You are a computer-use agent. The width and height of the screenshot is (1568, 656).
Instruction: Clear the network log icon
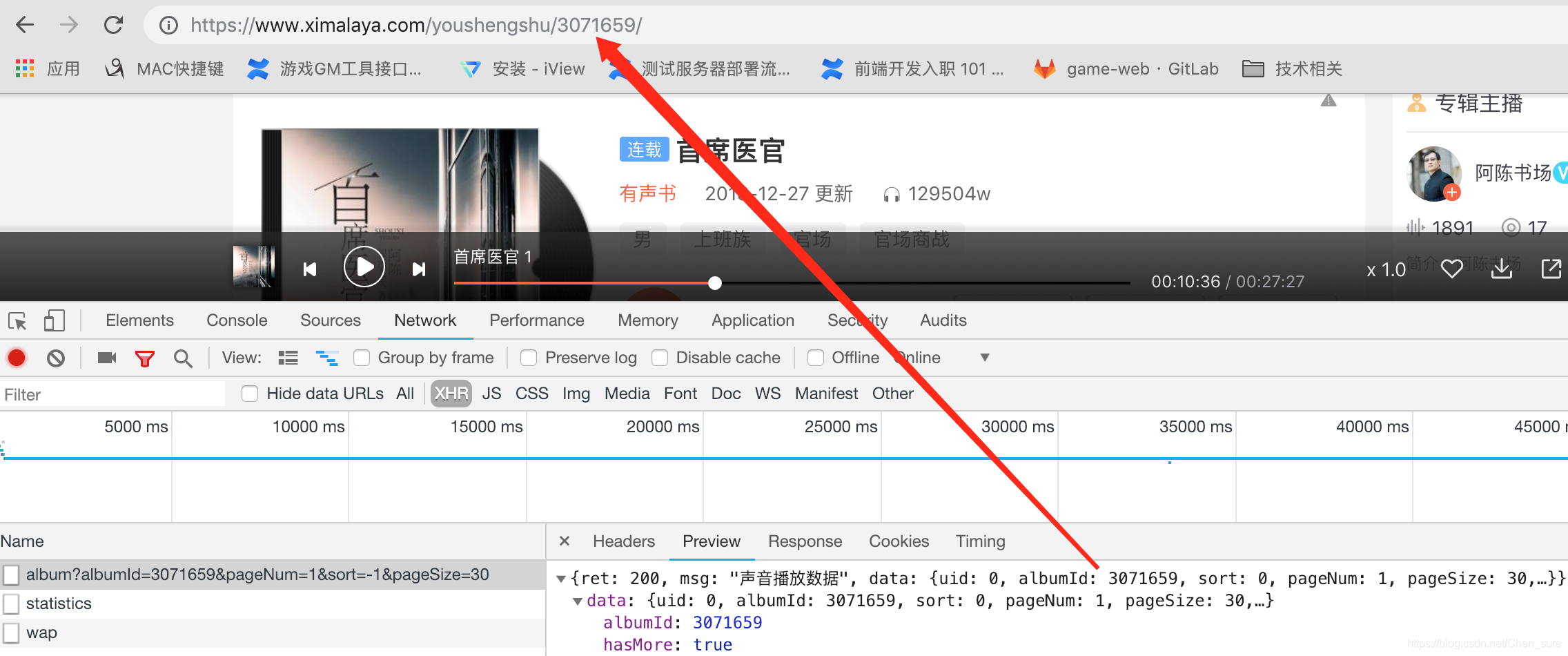click(x=56, y=358)
